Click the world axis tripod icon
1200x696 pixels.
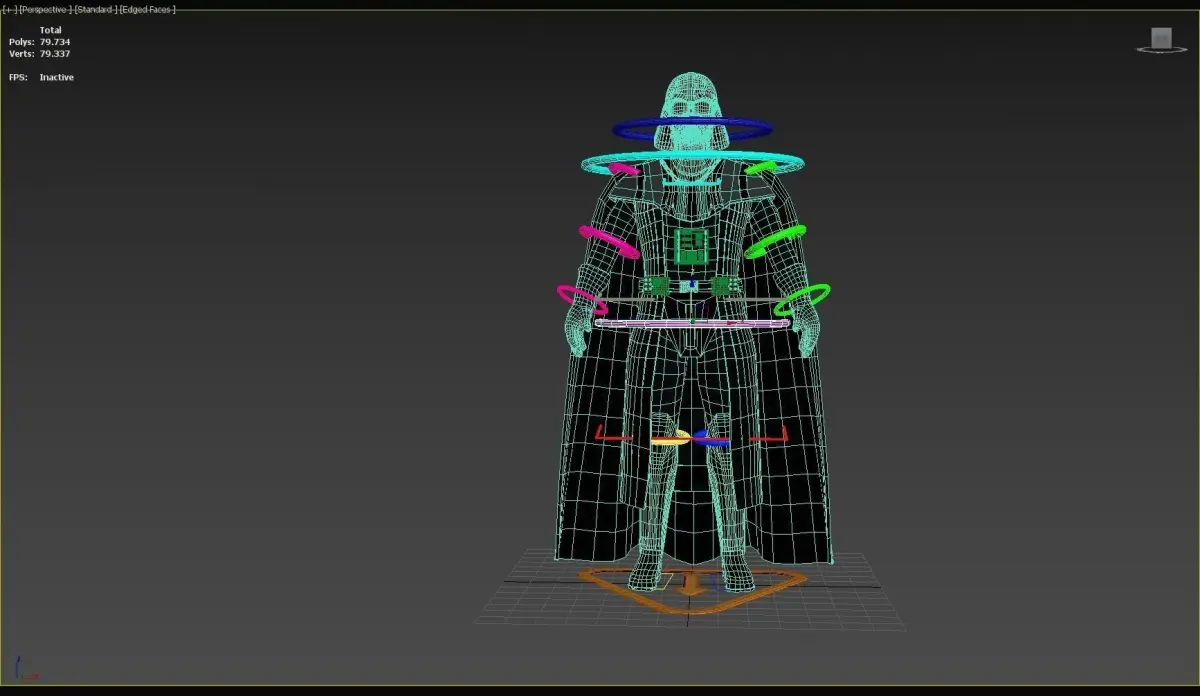[25, 668]
